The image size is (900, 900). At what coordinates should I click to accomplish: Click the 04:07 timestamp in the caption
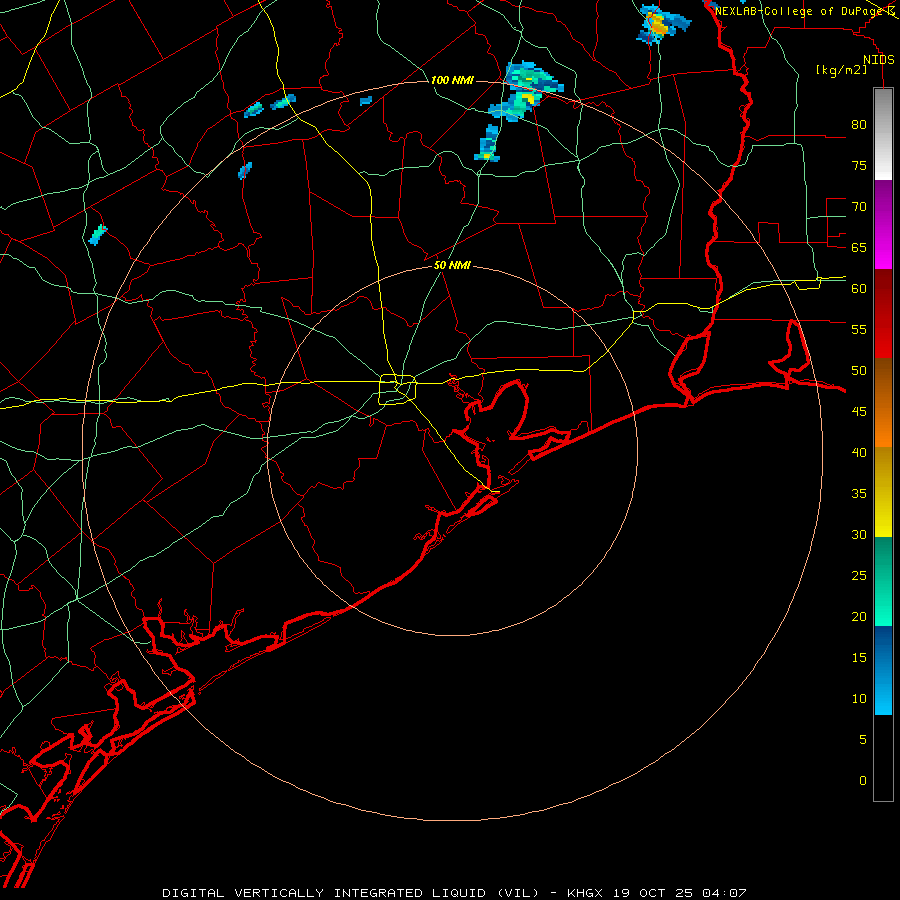723,893
